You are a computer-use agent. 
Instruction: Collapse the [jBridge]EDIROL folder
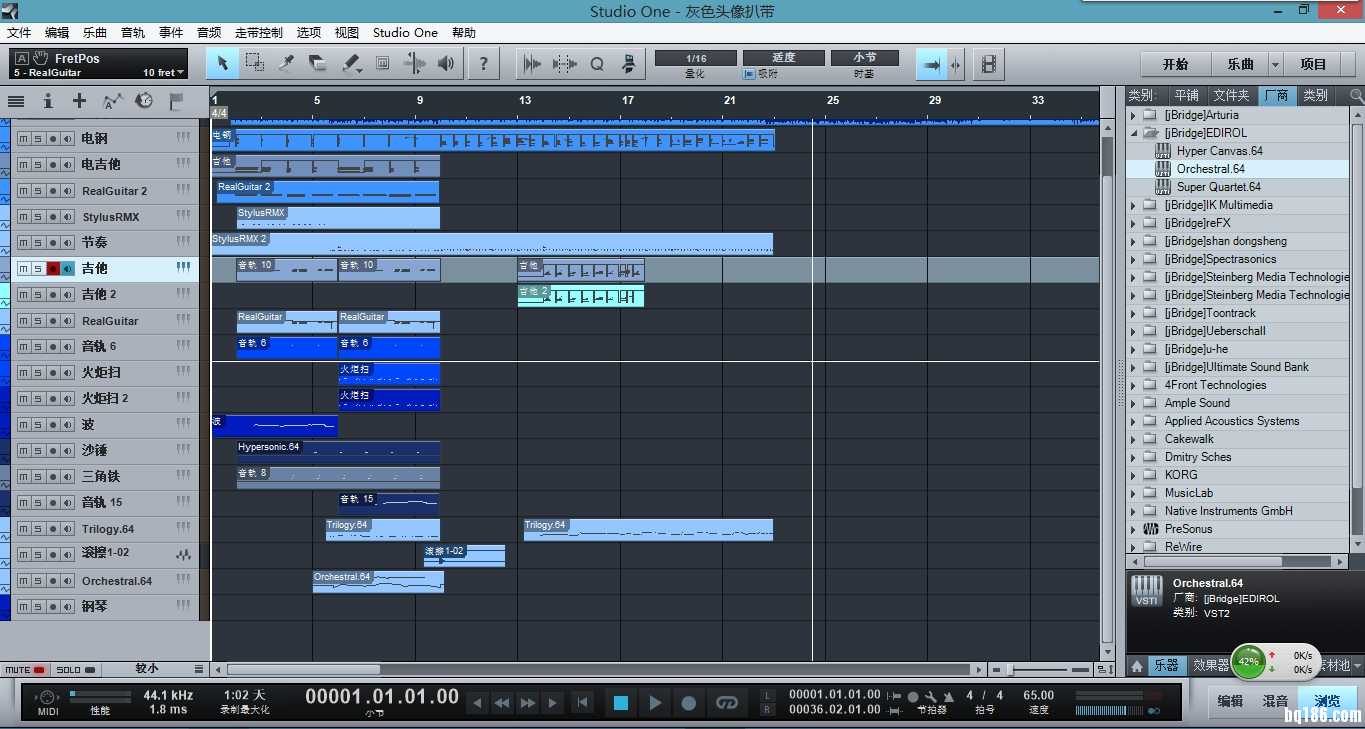coord(1134,133)
